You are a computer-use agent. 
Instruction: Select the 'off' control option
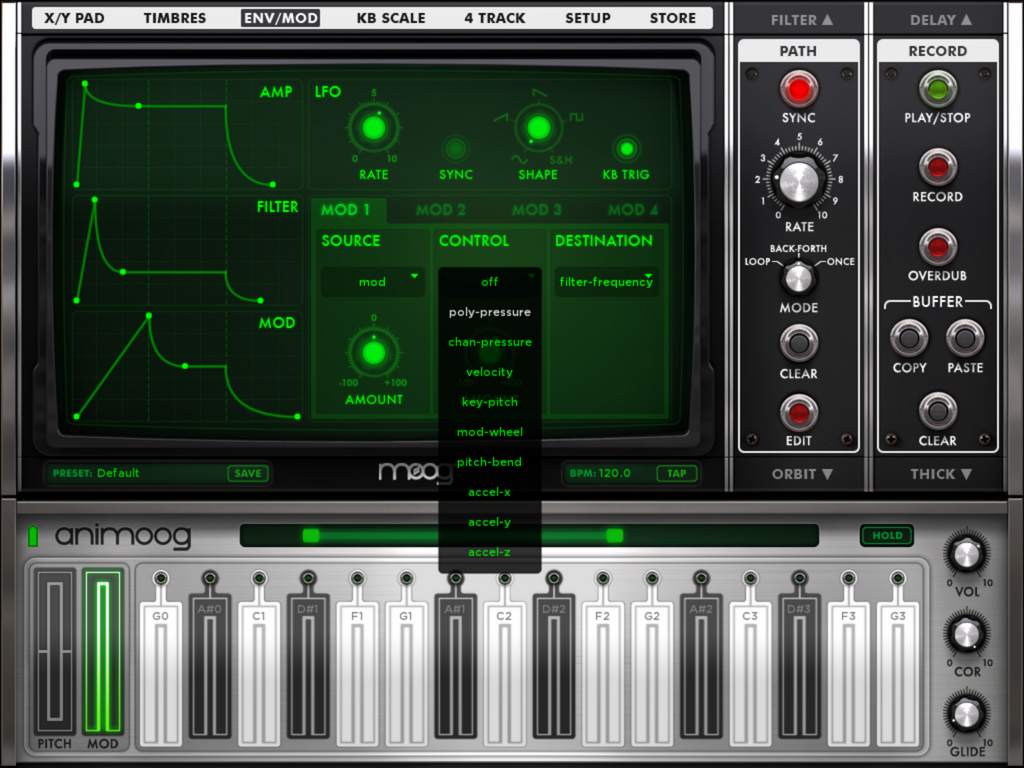coord(490,282)
